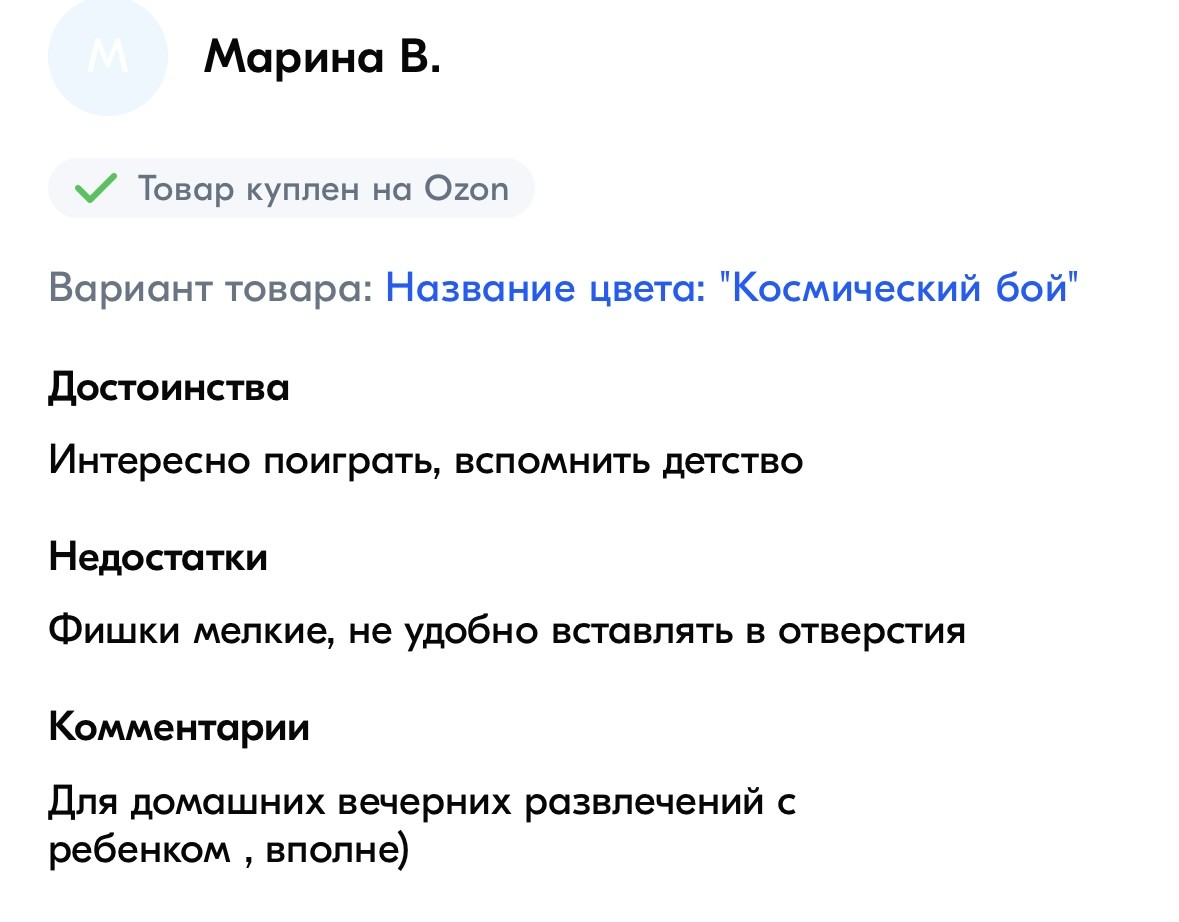Click the "Достоинства" heading
This screenshot has width=1179, height=922.
point(169,388)
